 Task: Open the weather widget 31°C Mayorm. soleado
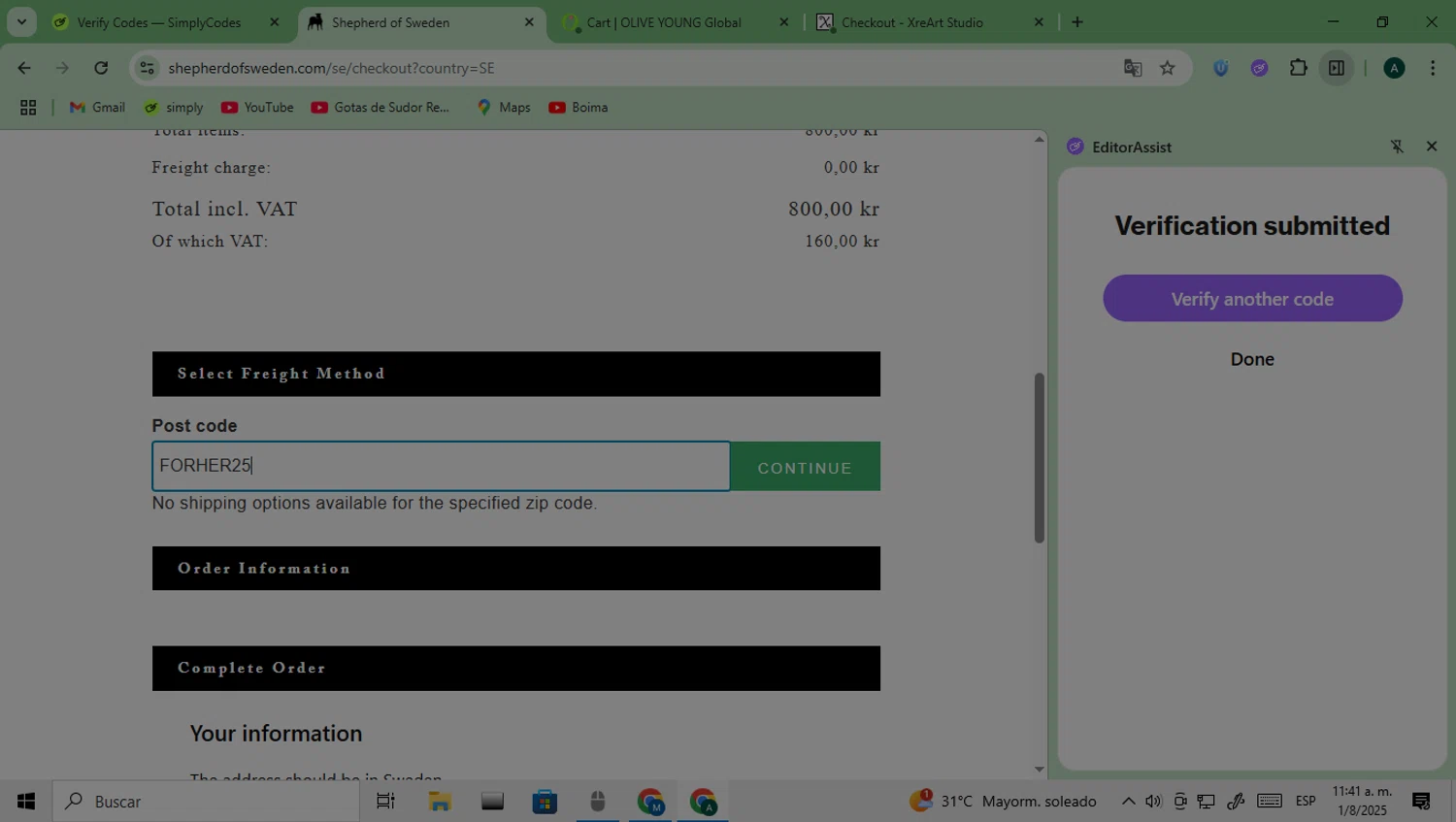1004,801
